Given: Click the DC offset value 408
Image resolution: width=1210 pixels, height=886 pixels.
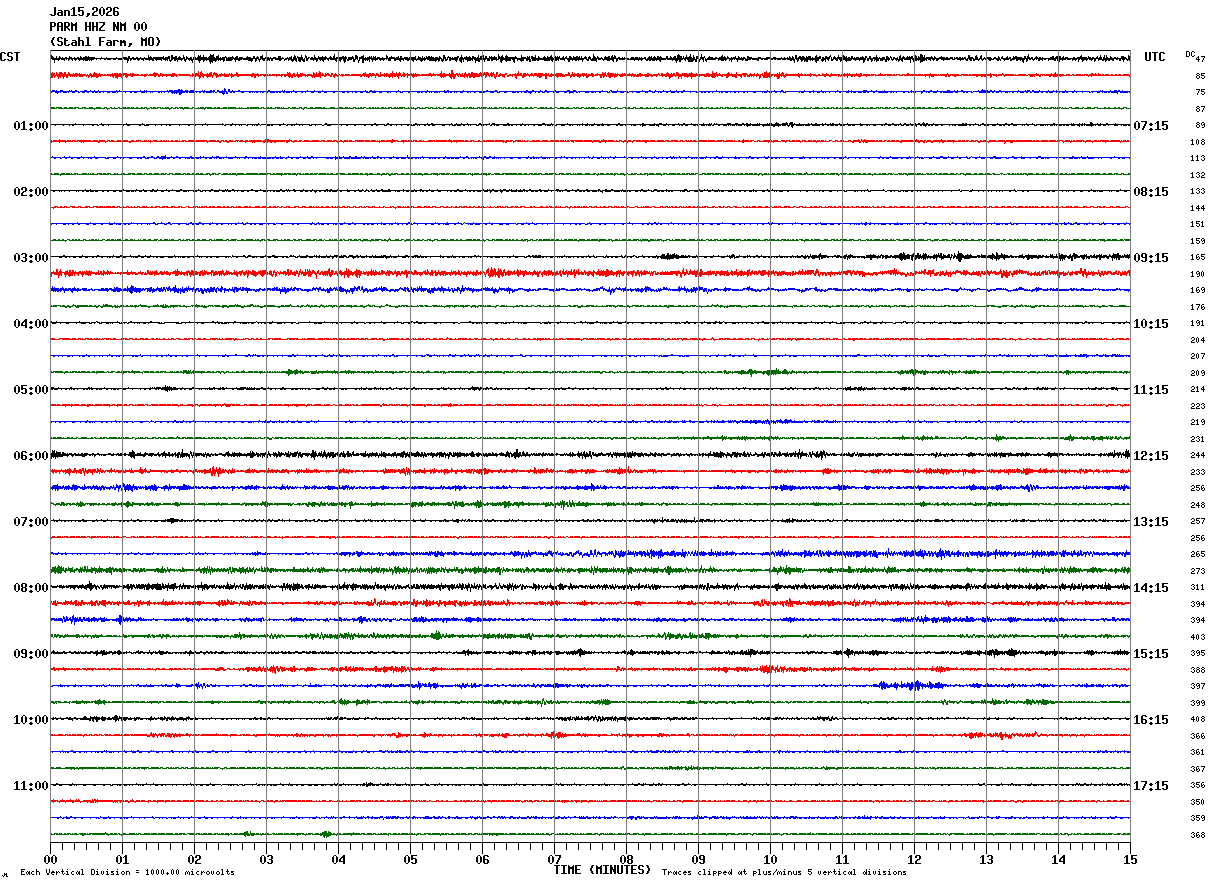Looking at the screenshot, I should pyautogui.click(x=1198, y=720).
